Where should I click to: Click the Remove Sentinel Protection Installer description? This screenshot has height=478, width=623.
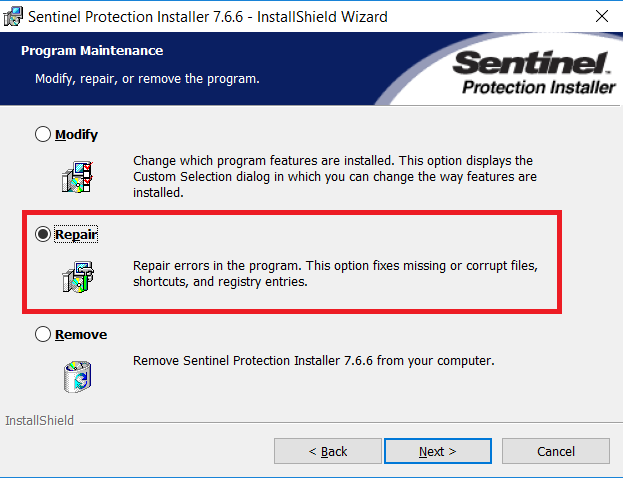[x=314, y=360]
